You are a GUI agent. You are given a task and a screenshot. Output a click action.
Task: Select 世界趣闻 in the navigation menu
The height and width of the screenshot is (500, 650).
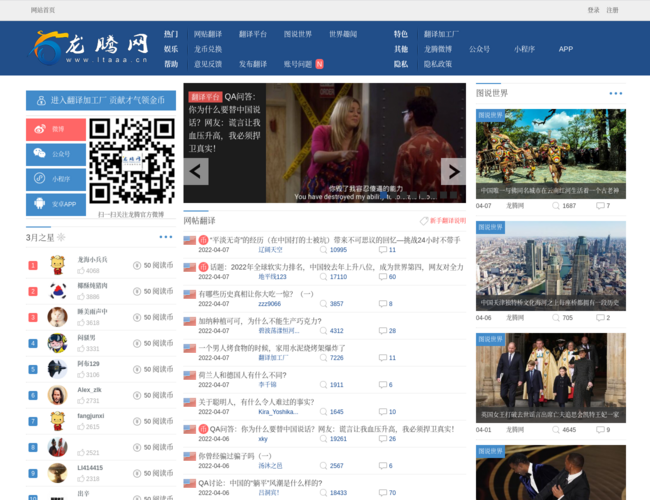point(342,34)
